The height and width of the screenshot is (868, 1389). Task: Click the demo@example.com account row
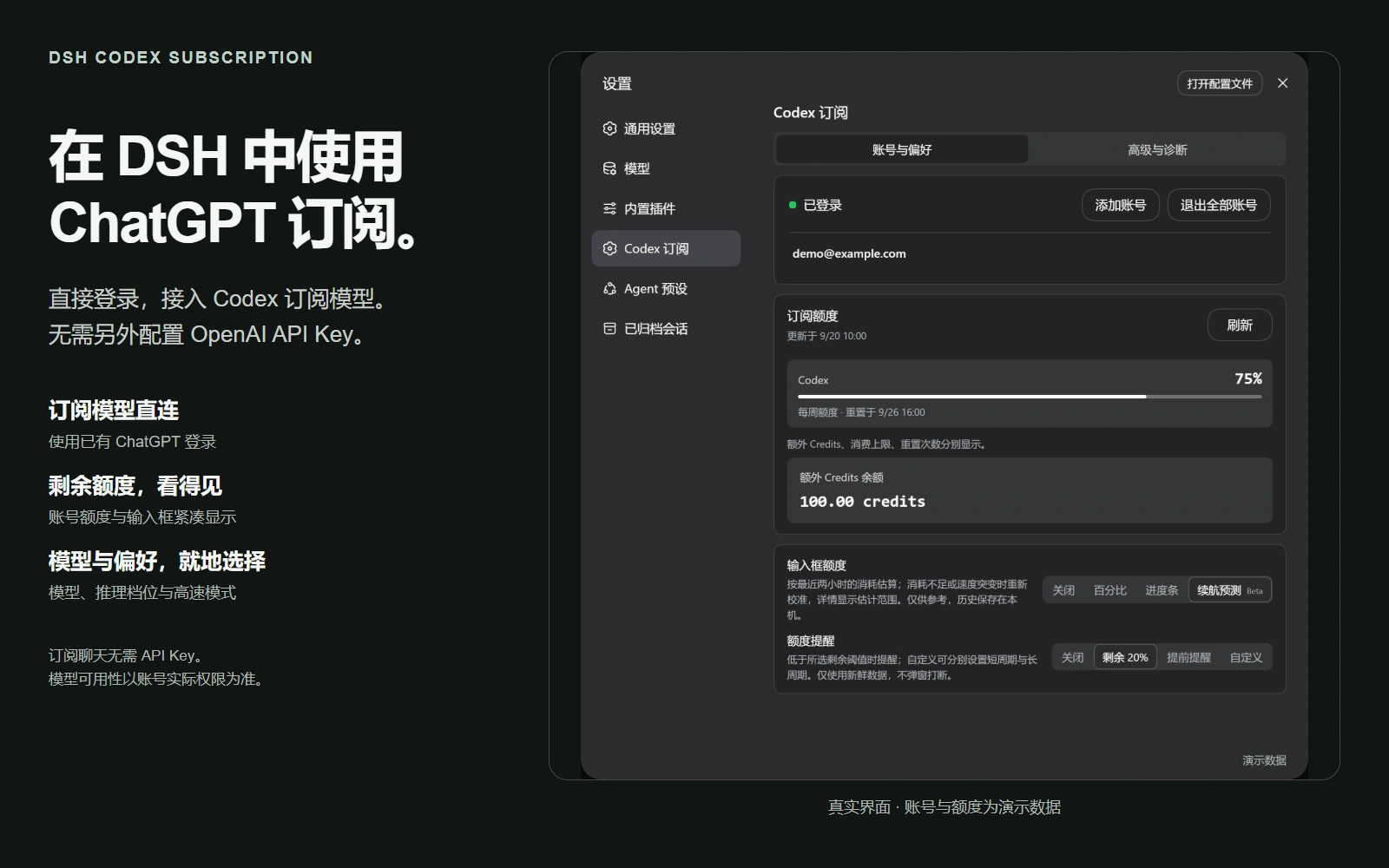[x=1030, y=253]
